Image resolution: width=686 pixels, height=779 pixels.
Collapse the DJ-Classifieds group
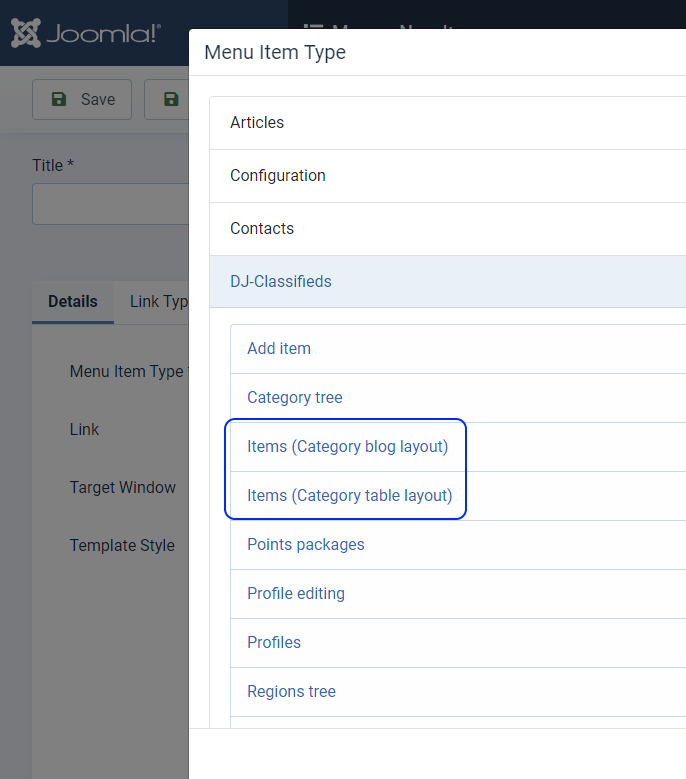[x=448, y=282]
